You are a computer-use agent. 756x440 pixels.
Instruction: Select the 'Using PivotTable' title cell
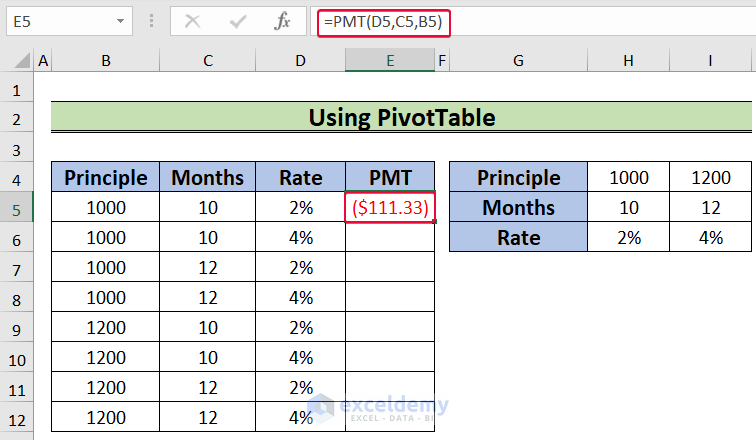pyautogui.click(x=401, y=118)
